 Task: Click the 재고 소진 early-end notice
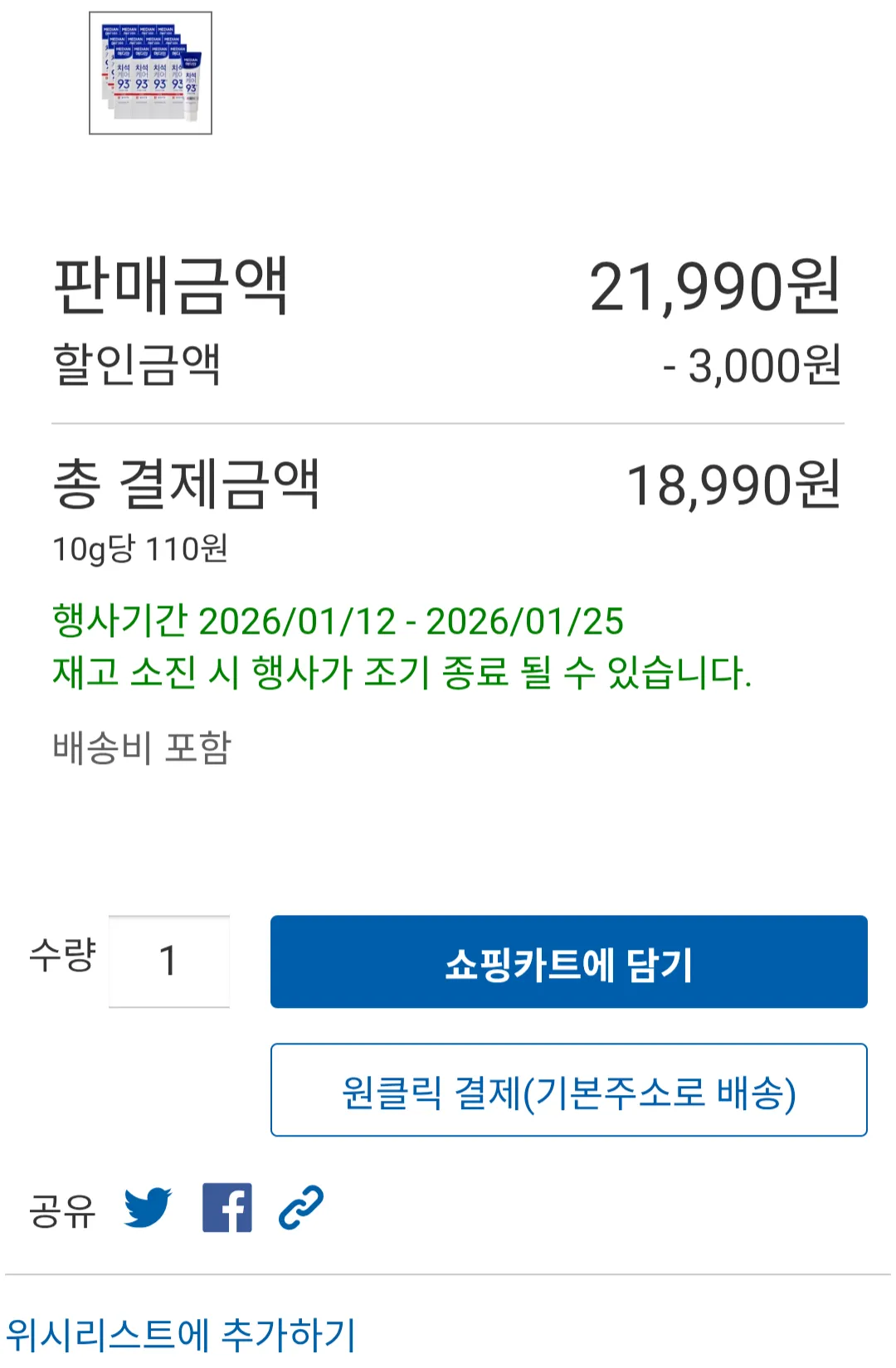pos(402,672)
